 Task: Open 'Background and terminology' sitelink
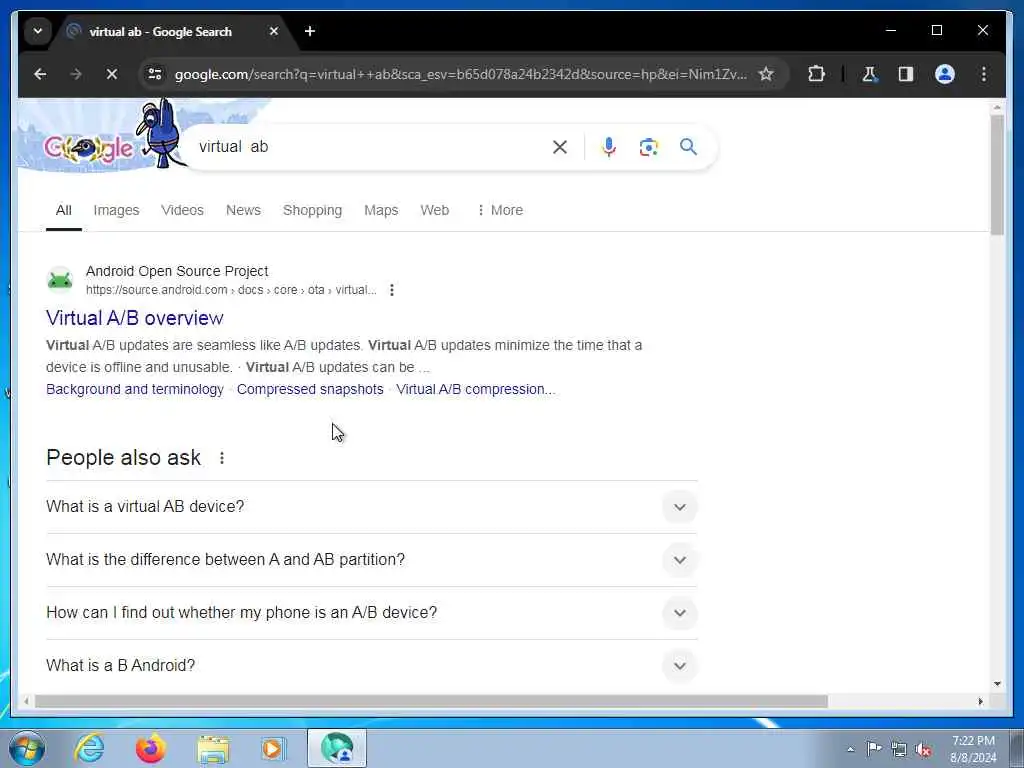pos(135,389)
